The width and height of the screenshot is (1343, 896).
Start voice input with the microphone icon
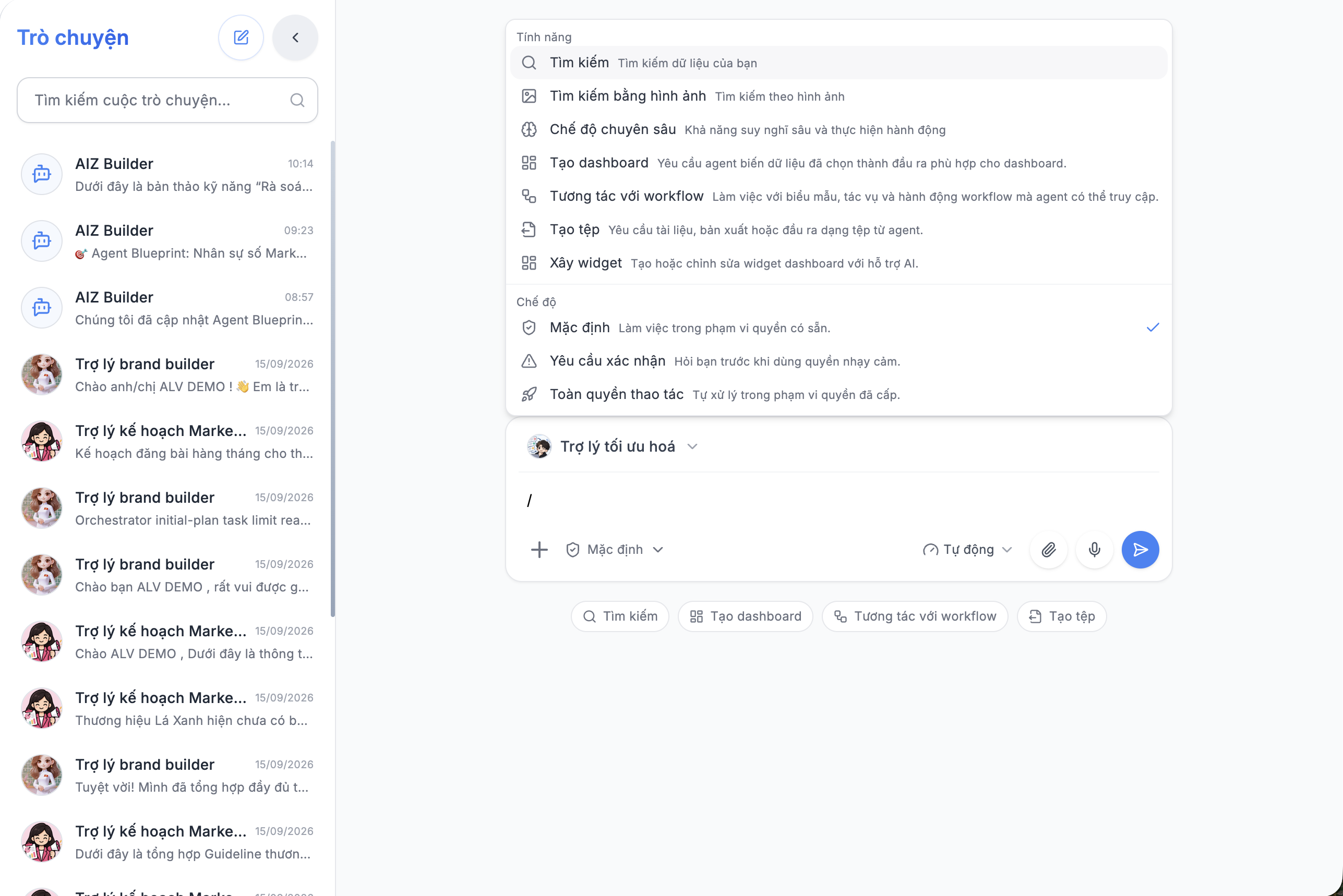[x=1094, y=550]
